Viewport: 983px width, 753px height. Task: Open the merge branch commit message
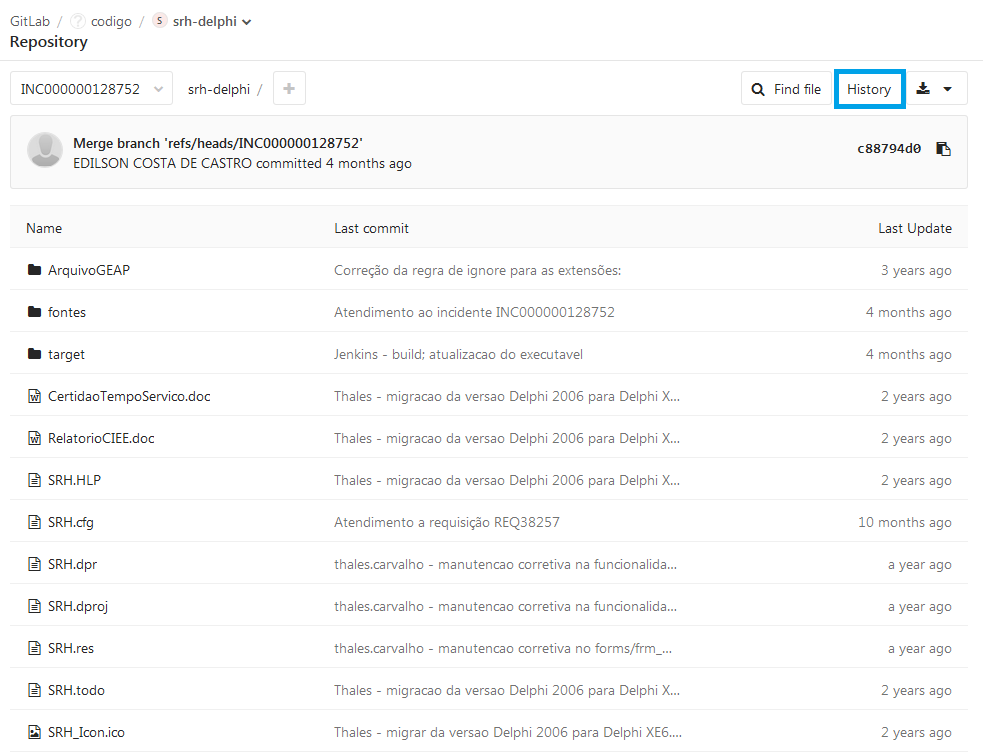point(217,143)
